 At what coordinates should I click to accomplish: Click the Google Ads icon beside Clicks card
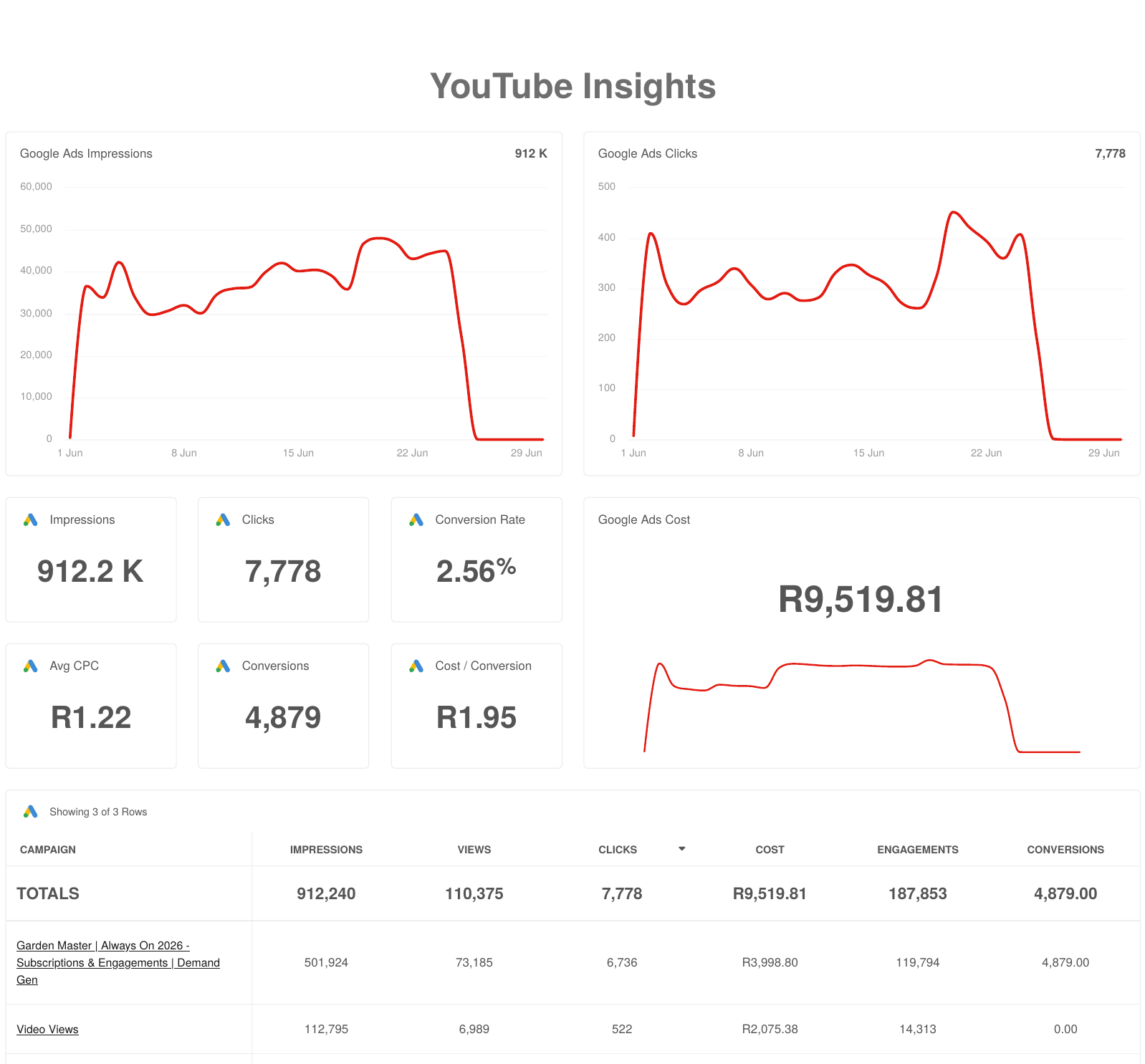tap(223, 519)
